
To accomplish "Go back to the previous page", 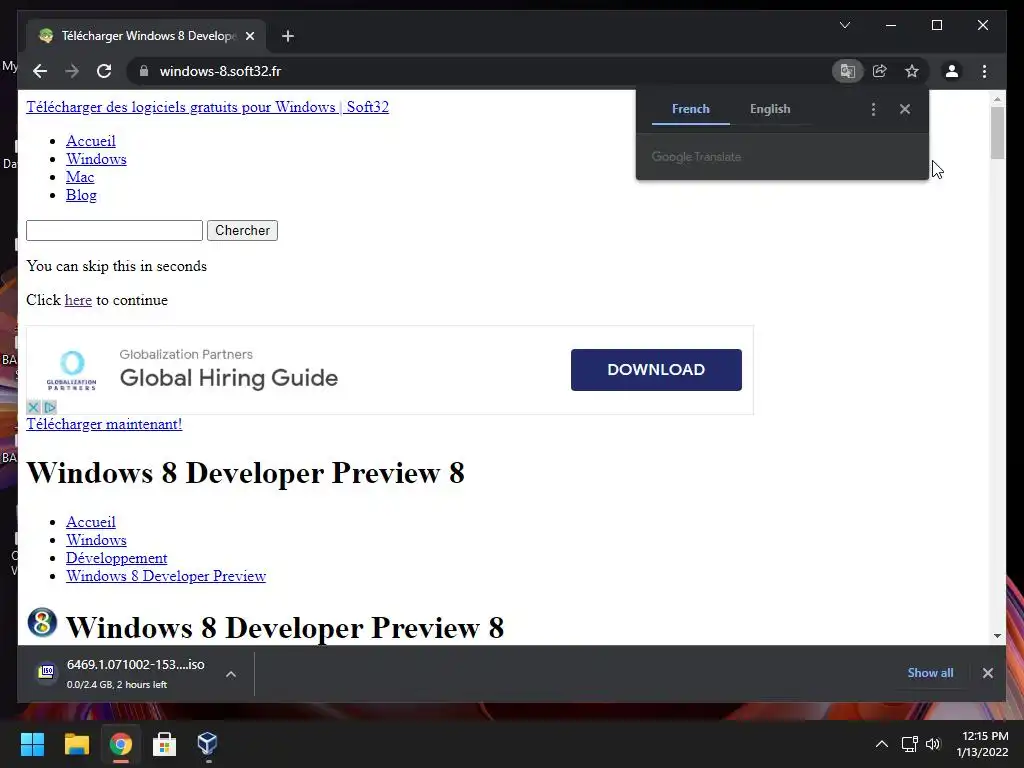I will point(40,71).
